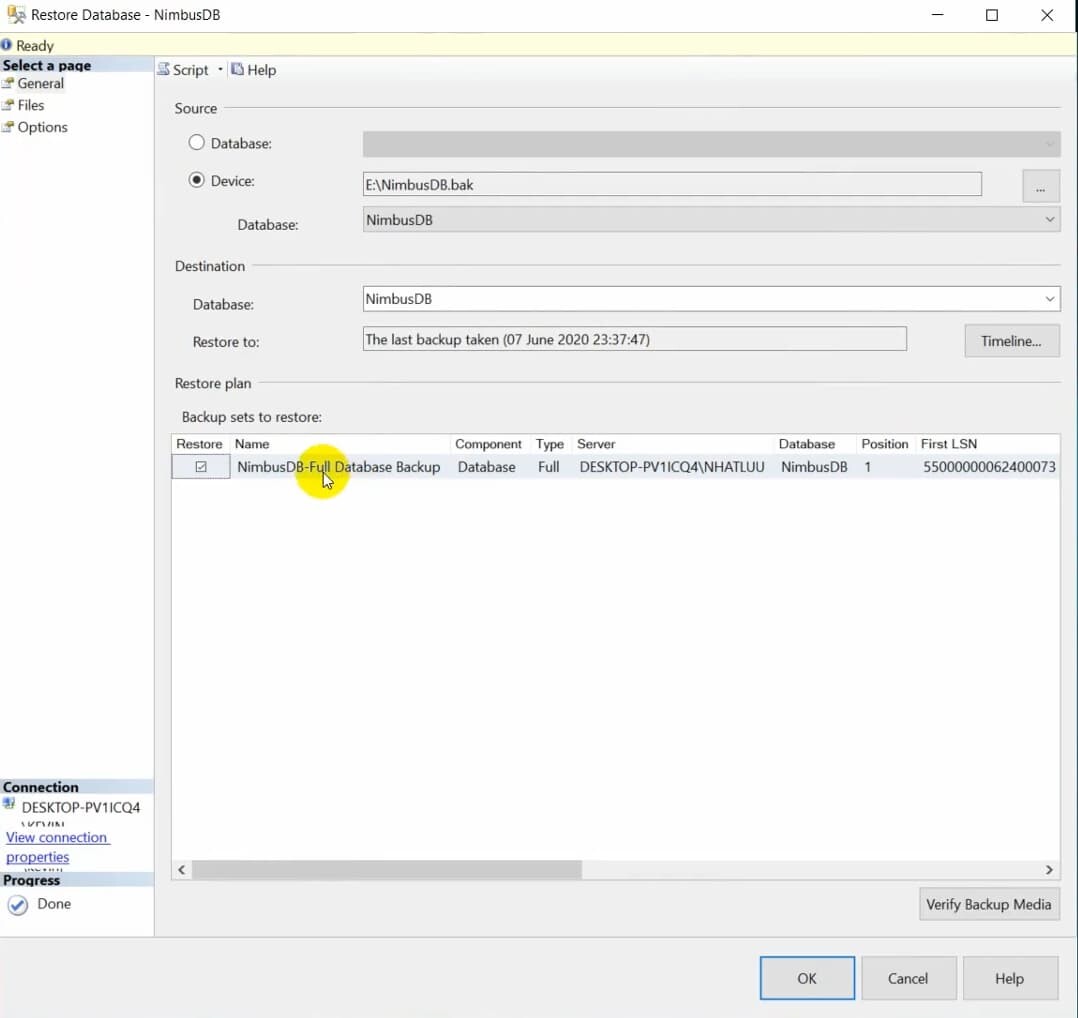Select the Database source radio button
The width and height of the screenshot is (1078, 1018).
pos(196,142)
